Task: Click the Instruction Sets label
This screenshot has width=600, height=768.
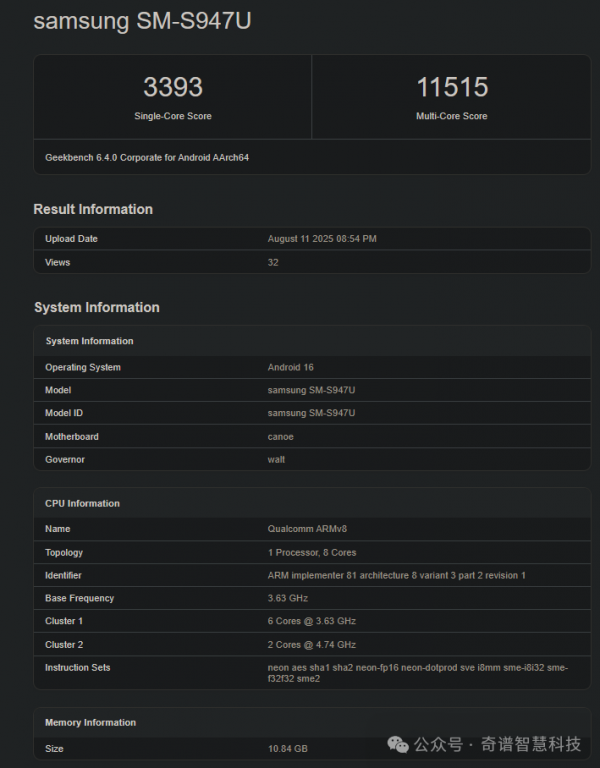Action: 78,668
